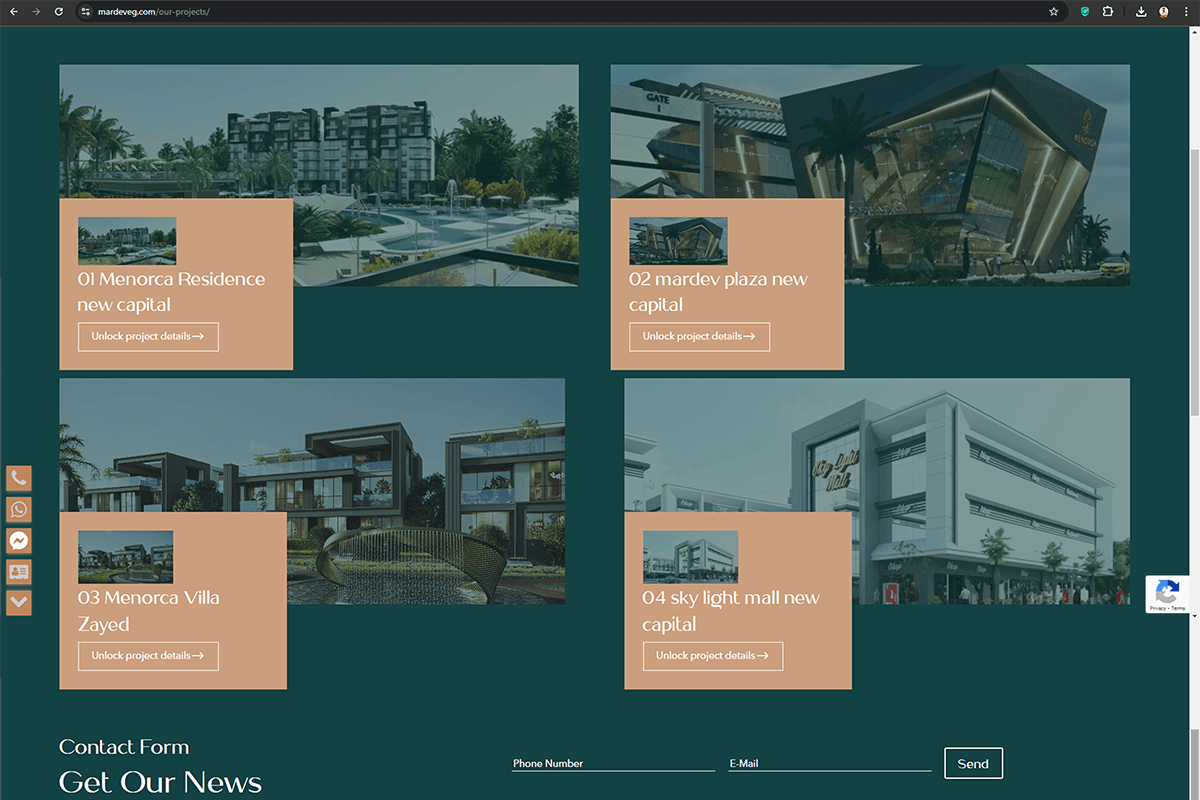1200x800 pixels.
Task: Unlock project details for sky light mall
Action: 712,656
